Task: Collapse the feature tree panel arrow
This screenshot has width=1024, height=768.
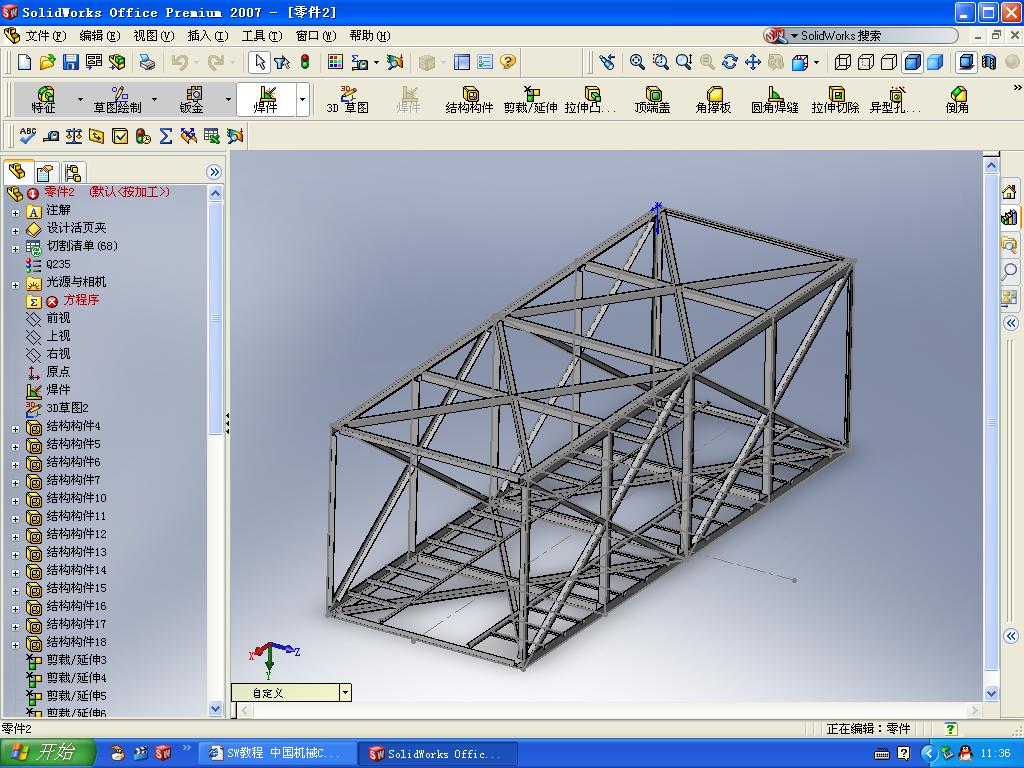Action: coord(214,172)
